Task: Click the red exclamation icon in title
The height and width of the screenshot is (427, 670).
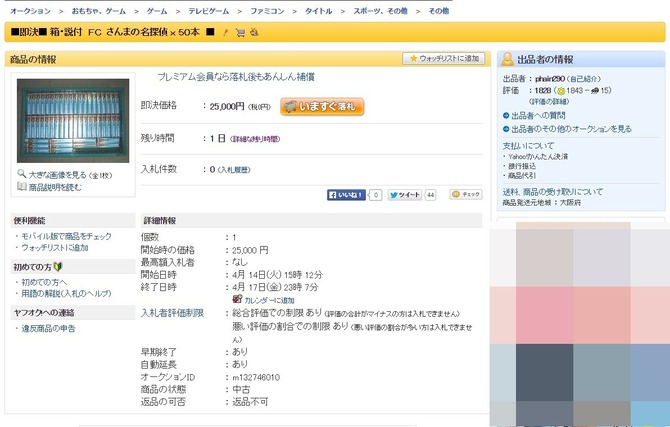Action: [x=225, y=32]
